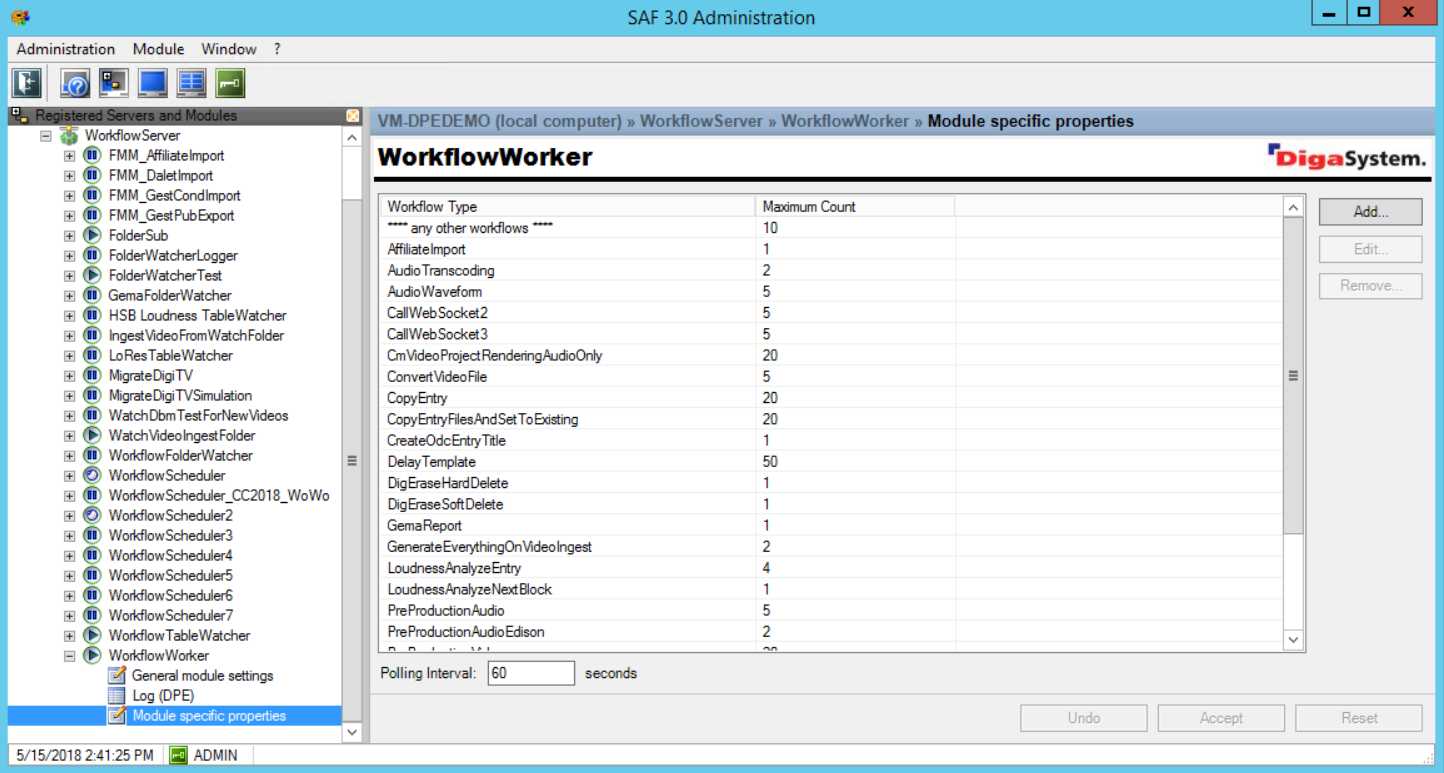Open the Administration menu
The width and height of the screenshot is (1444, 773).
tap(66, 49)
